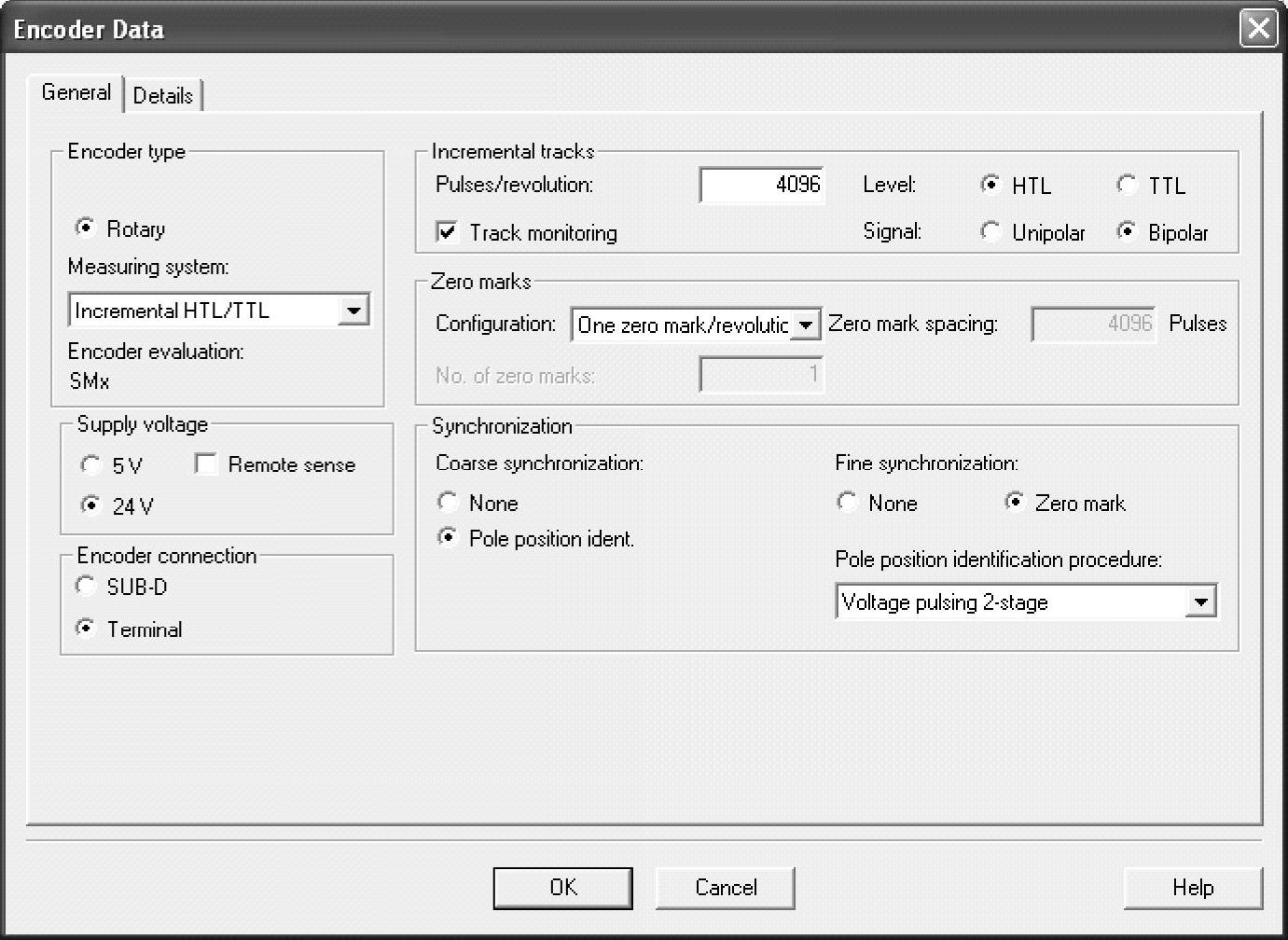Select None for fine synchronization
The image size is (1288, 940).
[847, 503]
